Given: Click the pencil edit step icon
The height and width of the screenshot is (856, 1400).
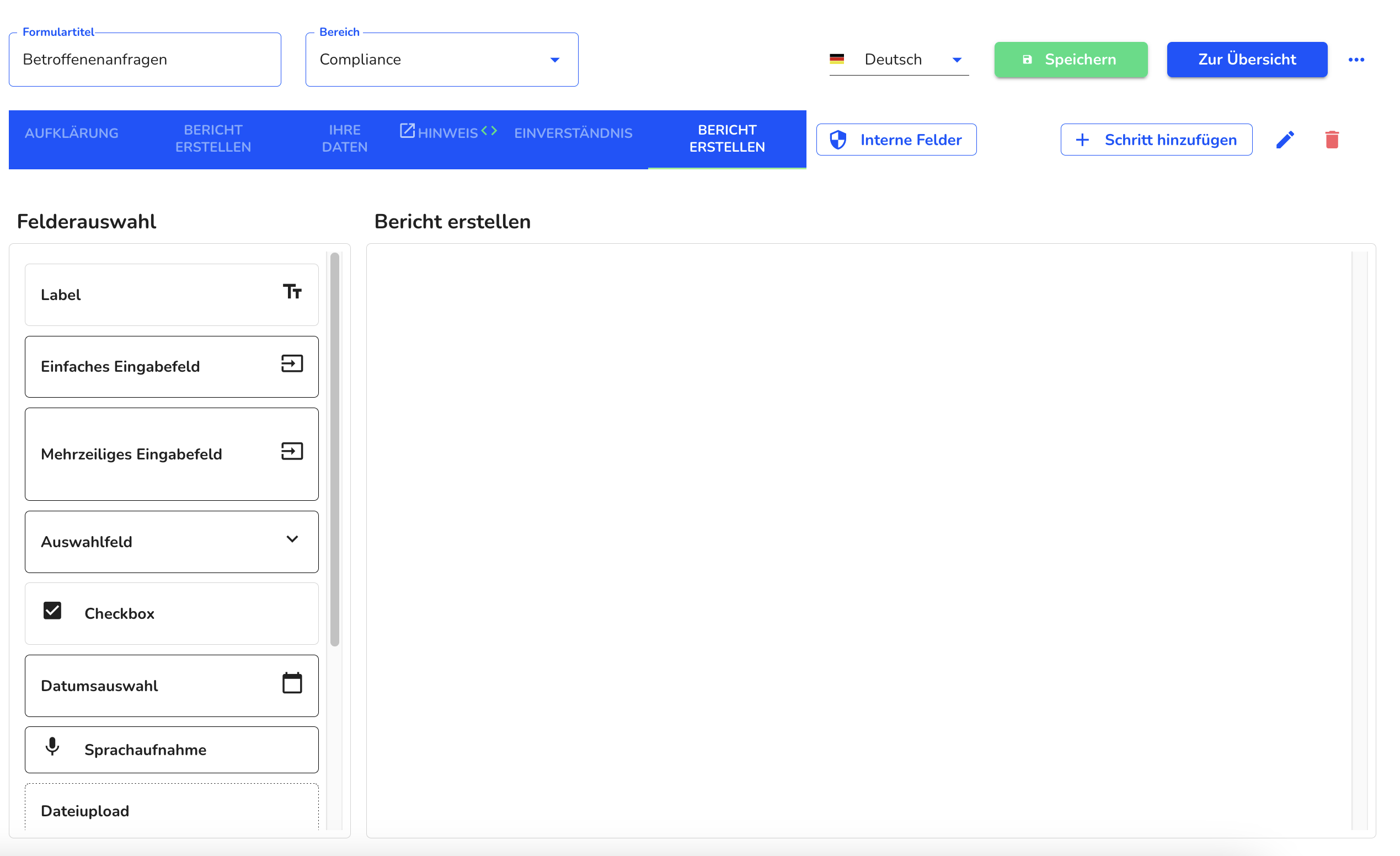Looking at the screenshot, I should [x=1285, y=140].
